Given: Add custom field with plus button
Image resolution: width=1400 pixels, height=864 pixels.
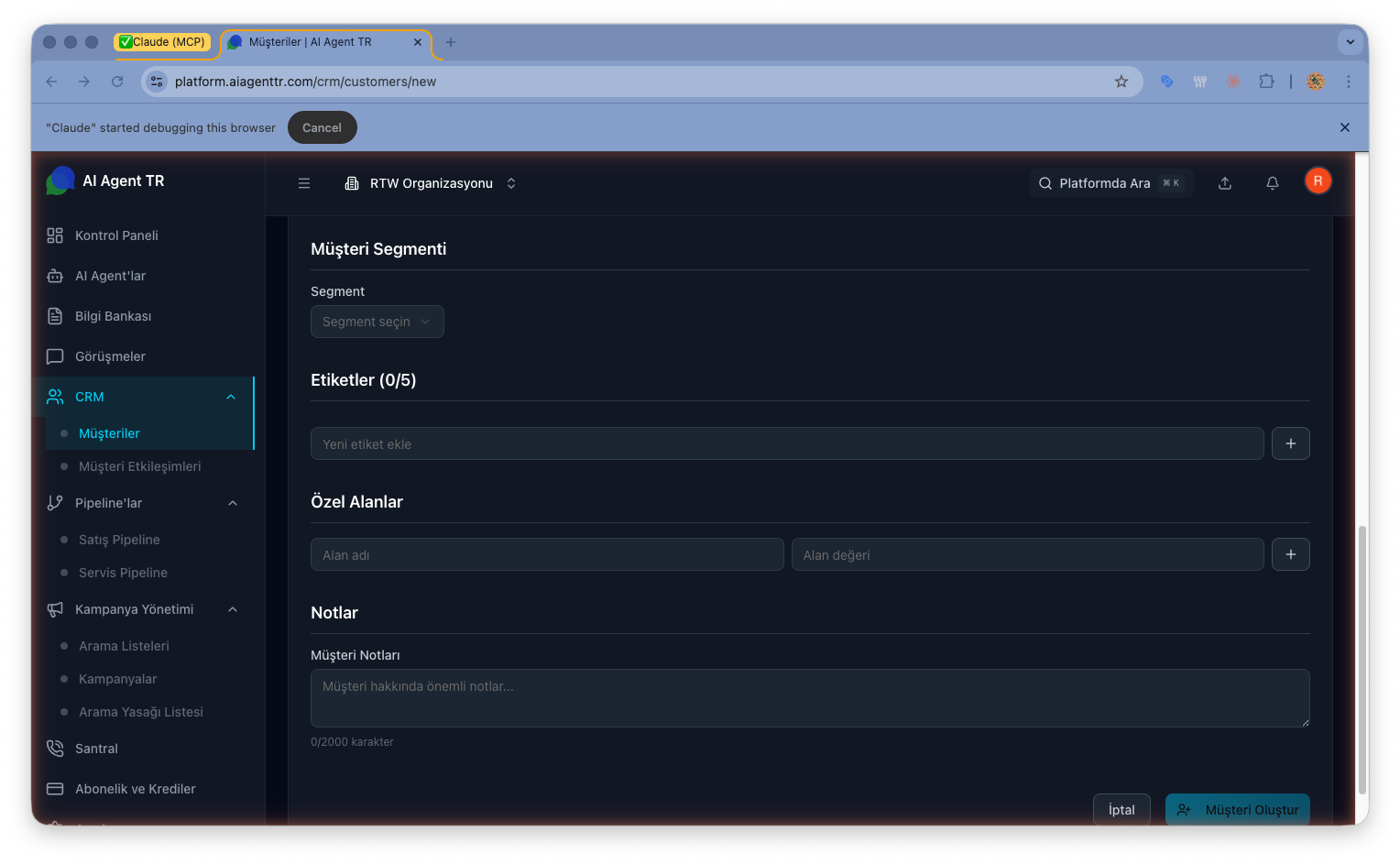Looking at the screenshot, I should coord(1291,554).
